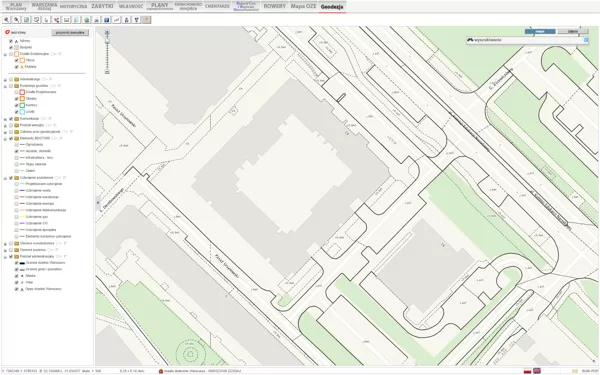Switch map view to zdjęcia button
Viewport: 600px width, 375px height.
pyautogui.click(x=573, y=31)
